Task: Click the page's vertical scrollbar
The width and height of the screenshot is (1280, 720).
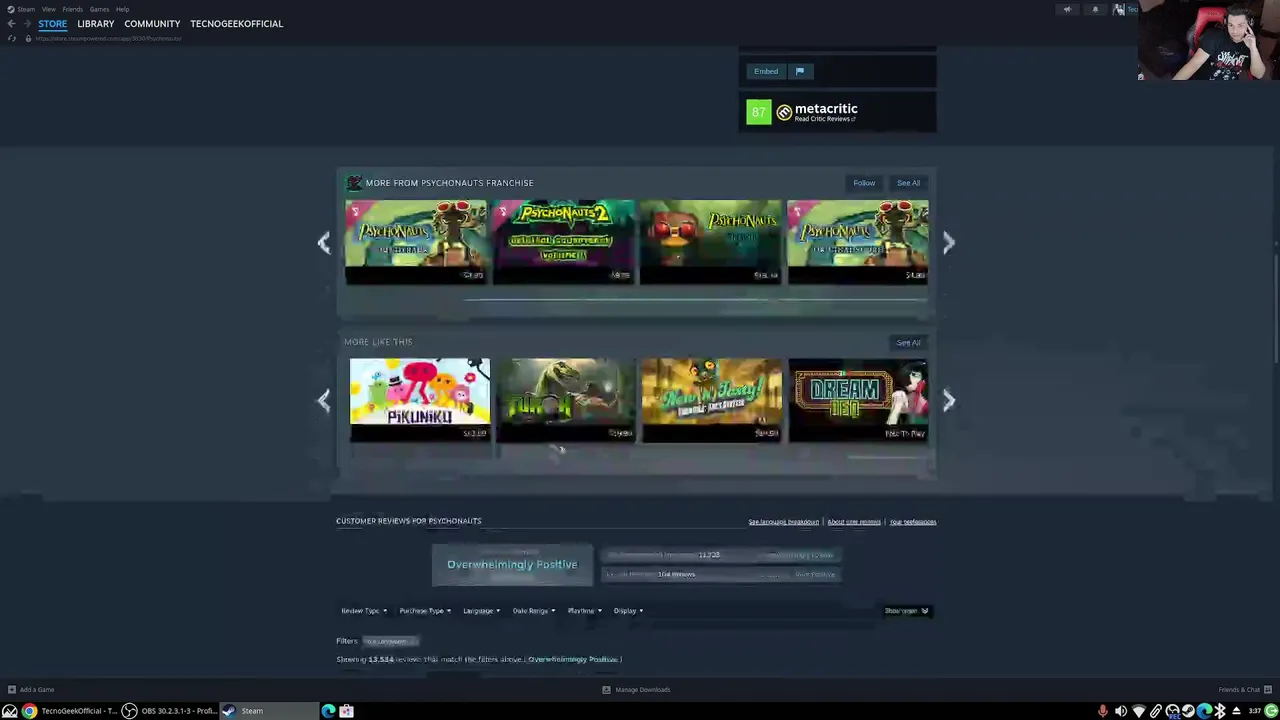Action: point(1276,310)
